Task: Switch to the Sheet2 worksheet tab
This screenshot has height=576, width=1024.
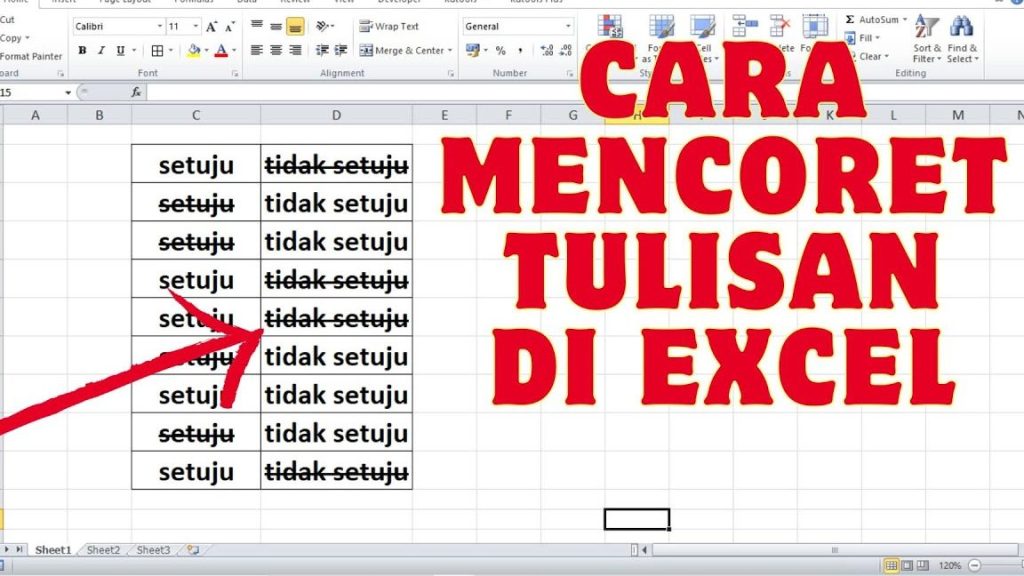Action: coord(102,550)
